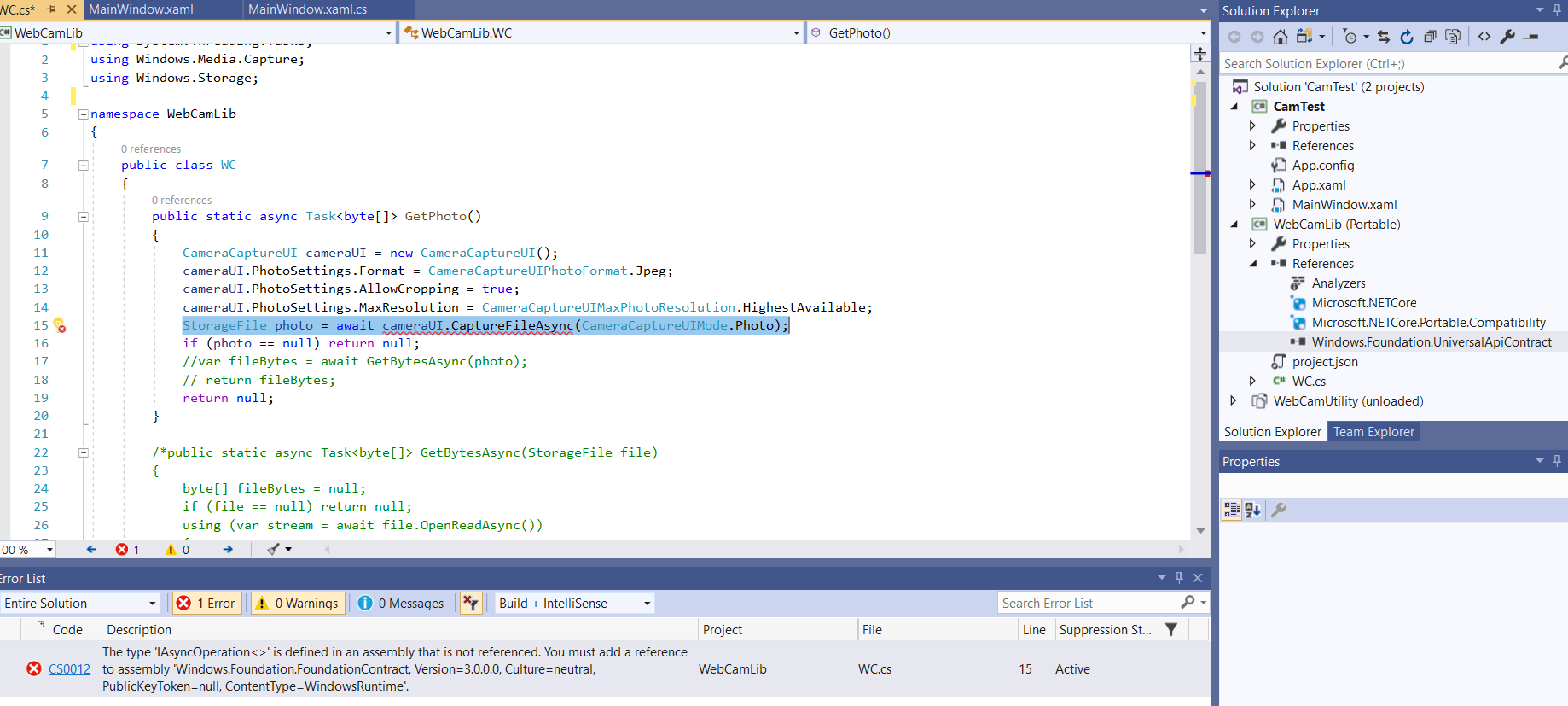Navigate forward with the right arrow in editor status bar

(228, 550)
